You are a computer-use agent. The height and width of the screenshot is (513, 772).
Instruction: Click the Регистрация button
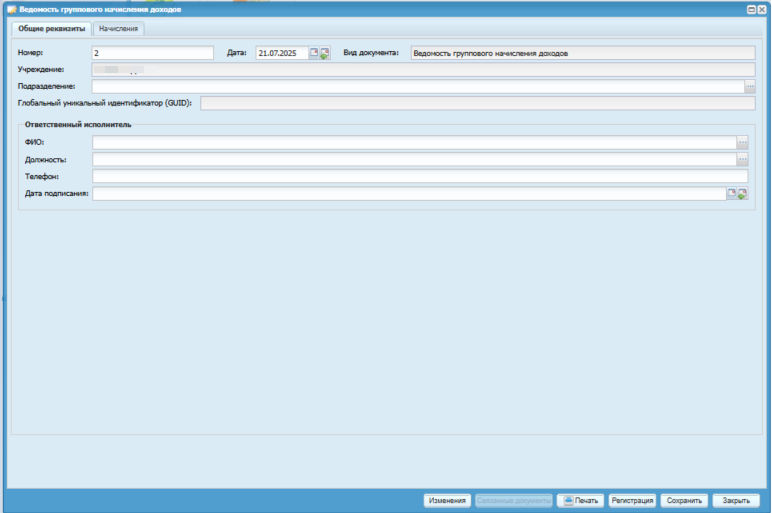coord(632,500)
